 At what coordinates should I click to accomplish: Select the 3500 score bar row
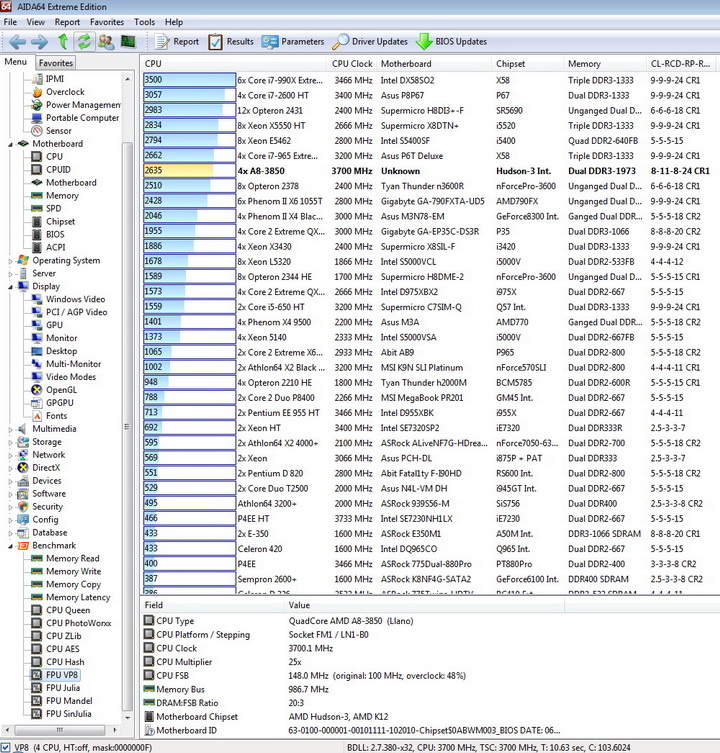point(189,80)
